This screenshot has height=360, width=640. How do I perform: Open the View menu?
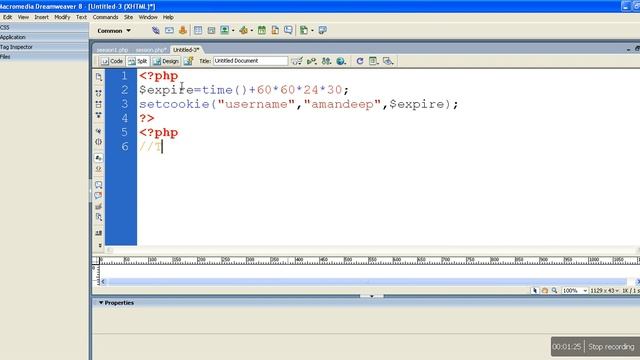coord(23,17)
